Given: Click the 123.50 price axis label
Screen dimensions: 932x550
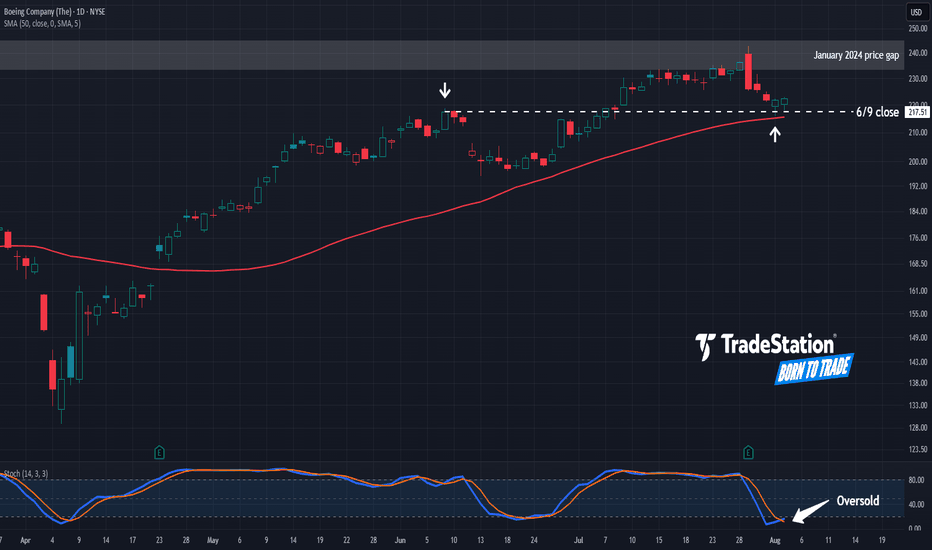Looking at the screenshot, I should pyautogui.click(x=918, y=450).
